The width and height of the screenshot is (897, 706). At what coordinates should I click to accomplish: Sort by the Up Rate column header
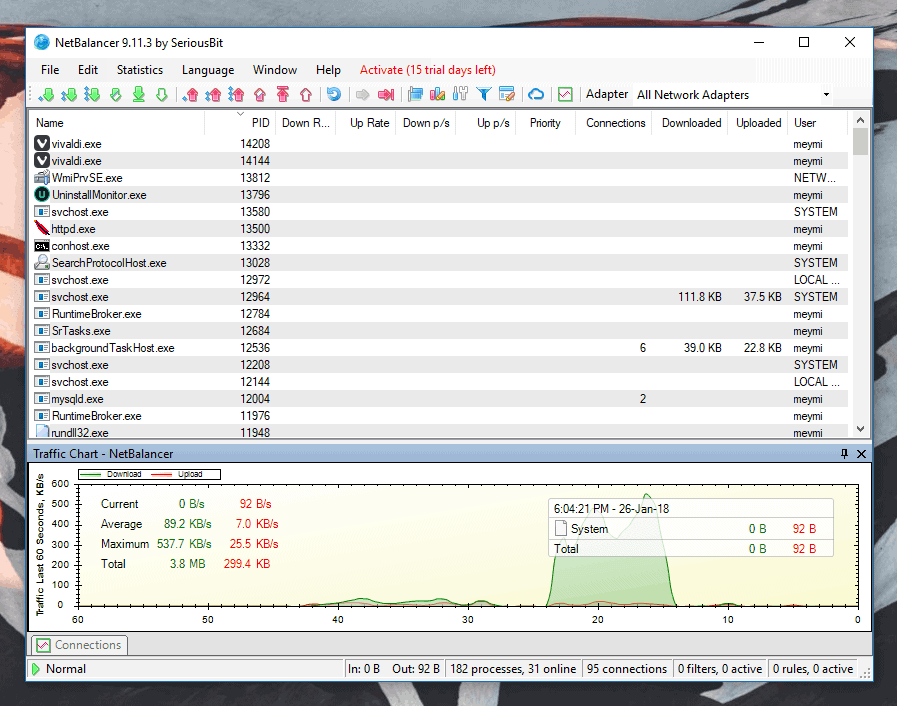[x=365, y=123]
